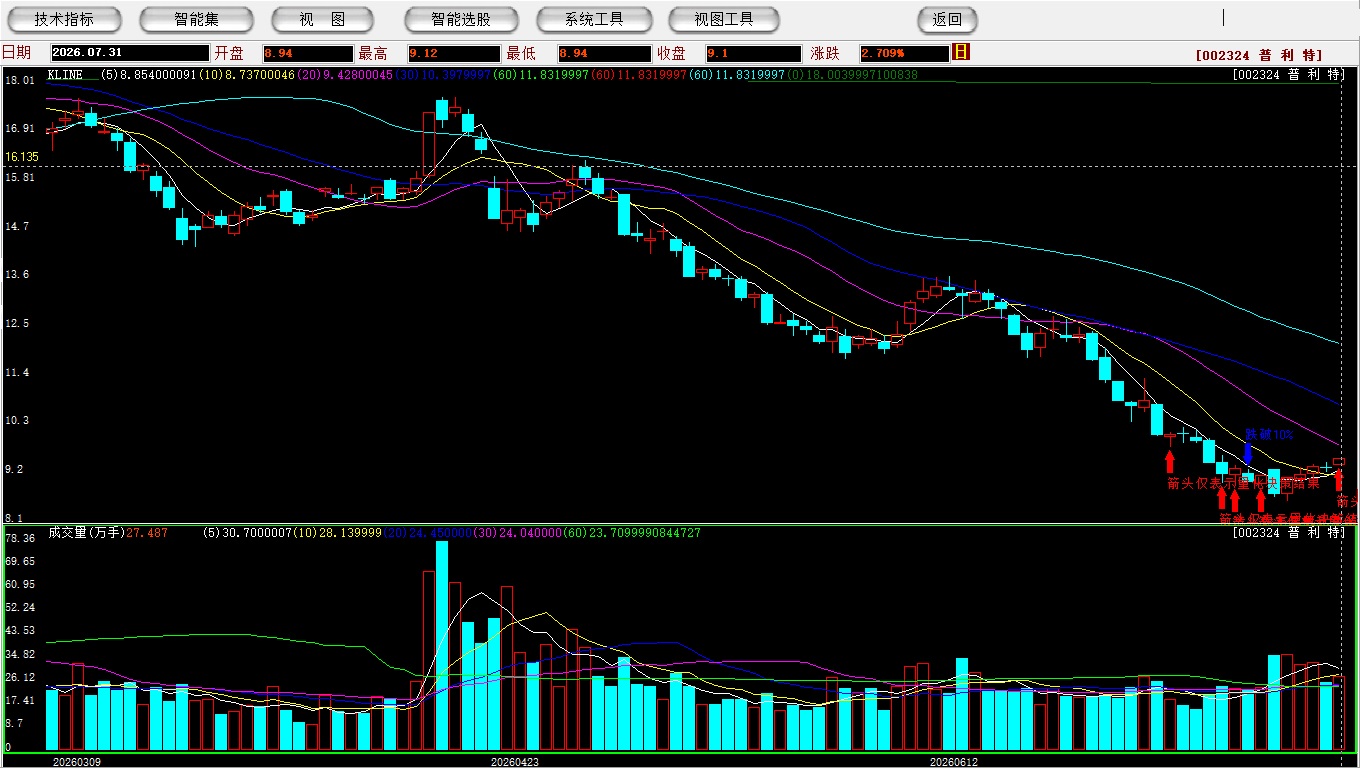Click the 返回 button to go back
This screenshot has width=1360, height=768.
tap(947, 19)
